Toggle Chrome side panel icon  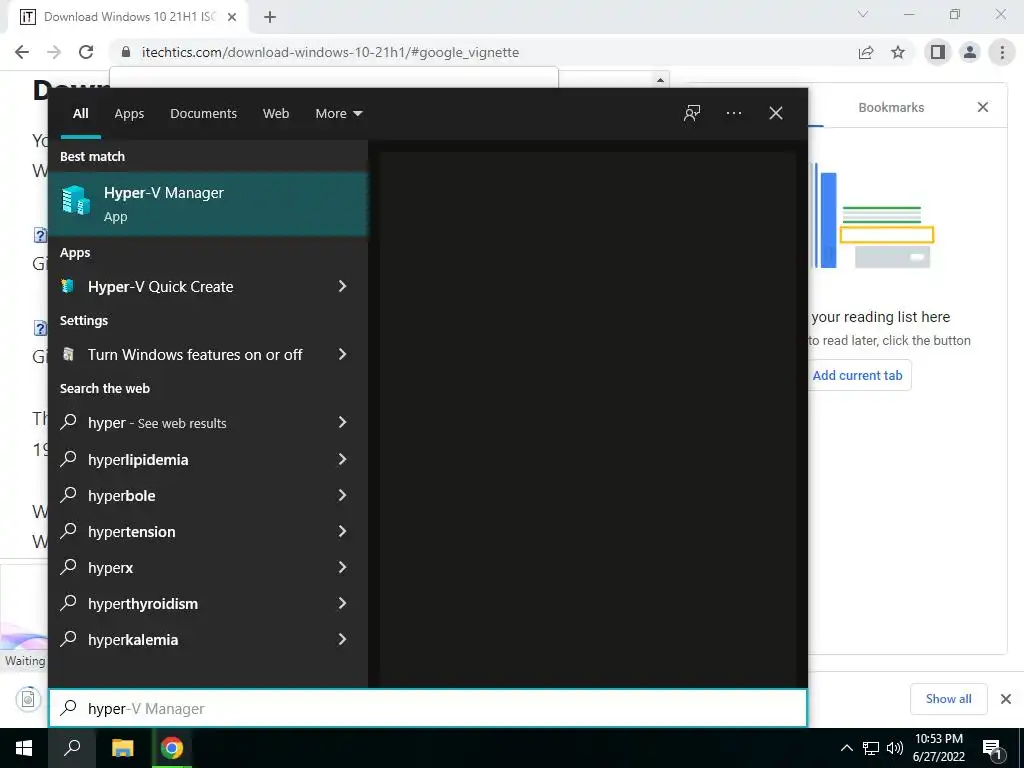point(938,52)
